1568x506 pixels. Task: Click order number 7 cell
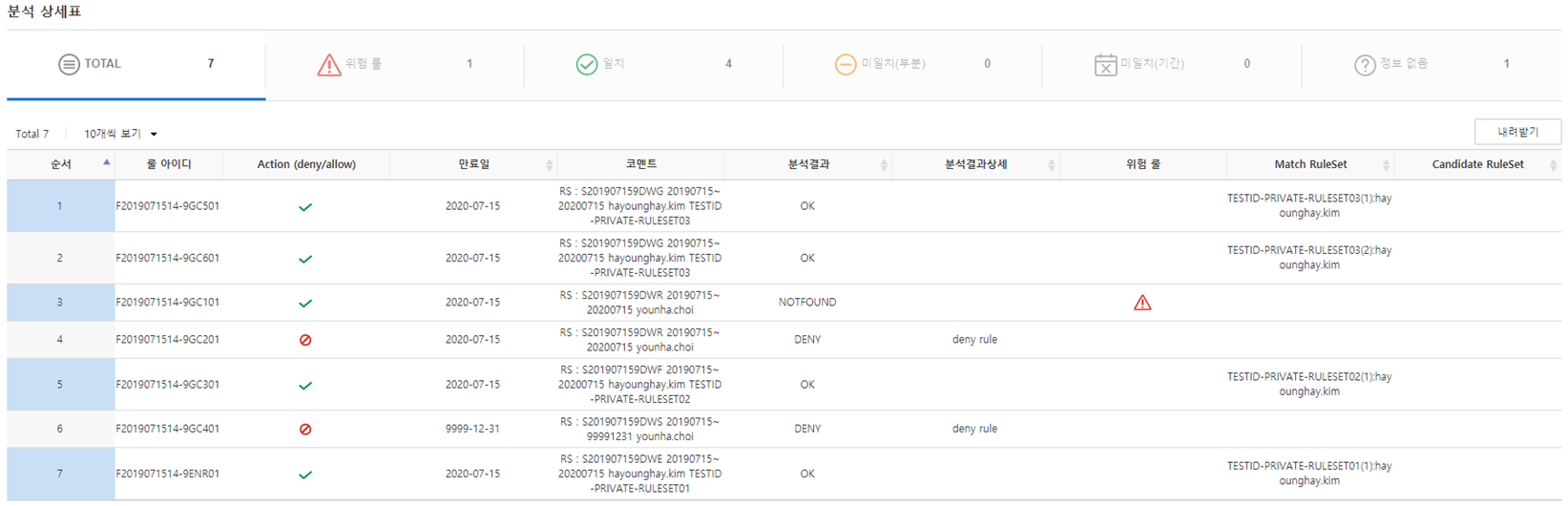coord(60,474)
